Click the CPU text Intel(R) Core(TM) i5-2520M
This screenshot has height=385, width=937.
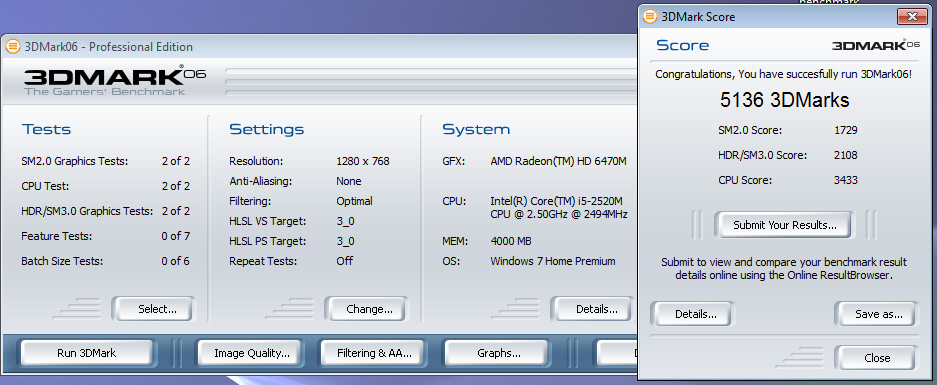click(556, 201)
